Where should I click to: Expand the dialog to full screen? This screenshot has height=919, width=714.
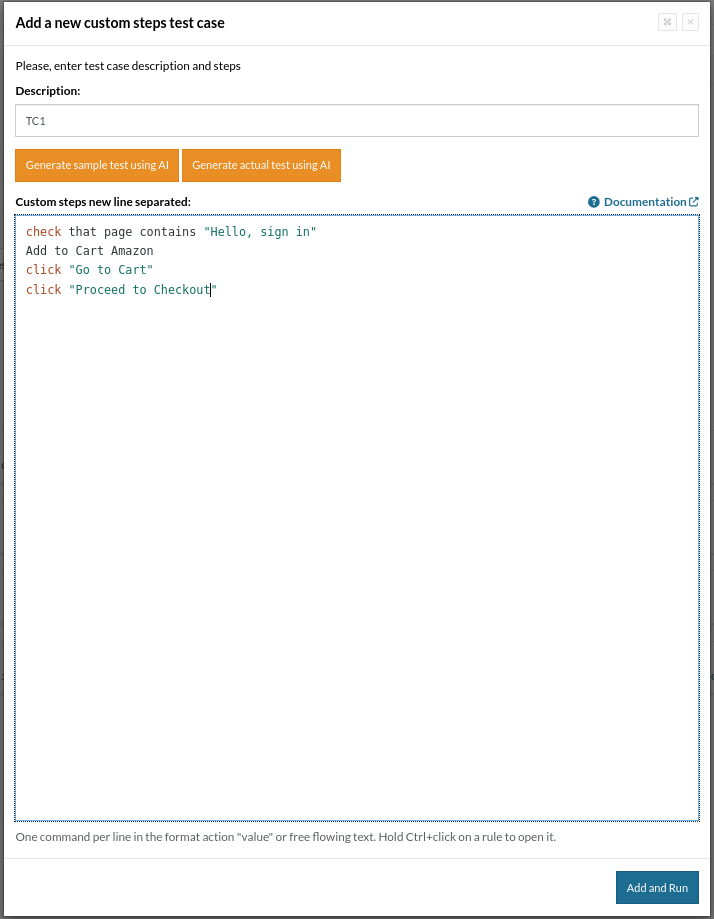[667, 22]
